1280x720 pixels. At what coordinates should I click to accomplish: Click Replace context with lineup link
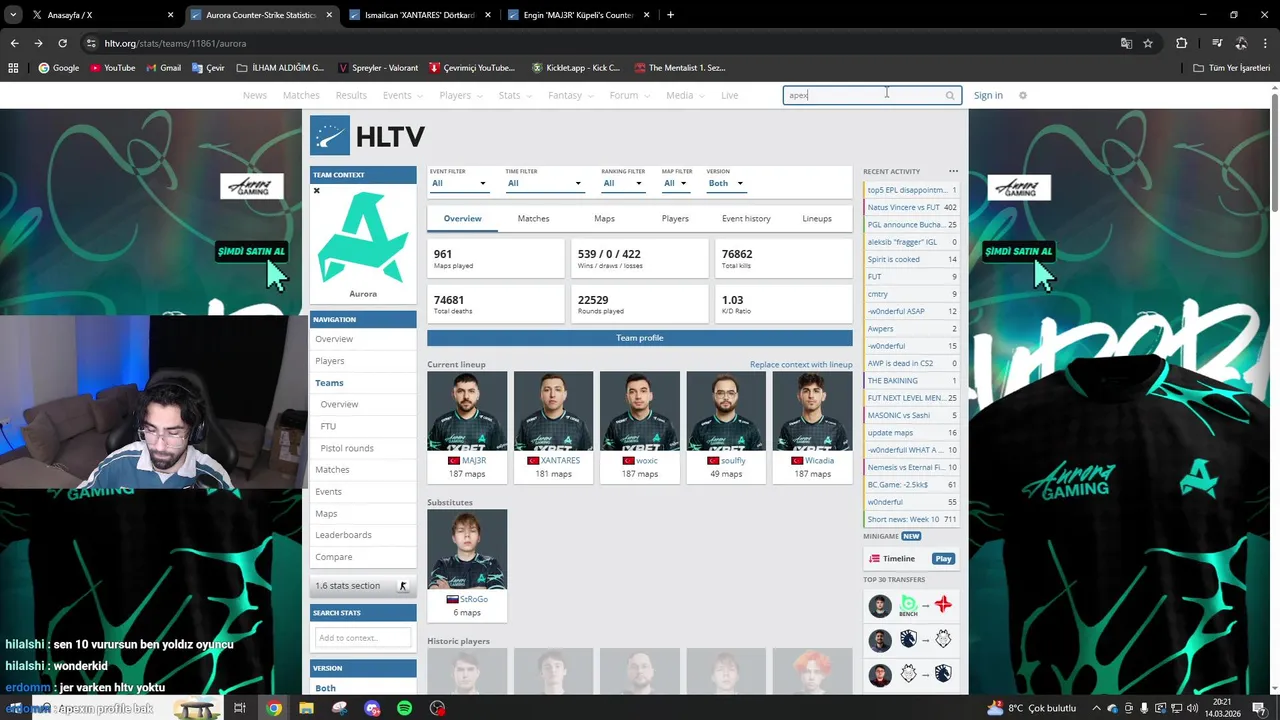pyautogui.click(x=801, y=364)
